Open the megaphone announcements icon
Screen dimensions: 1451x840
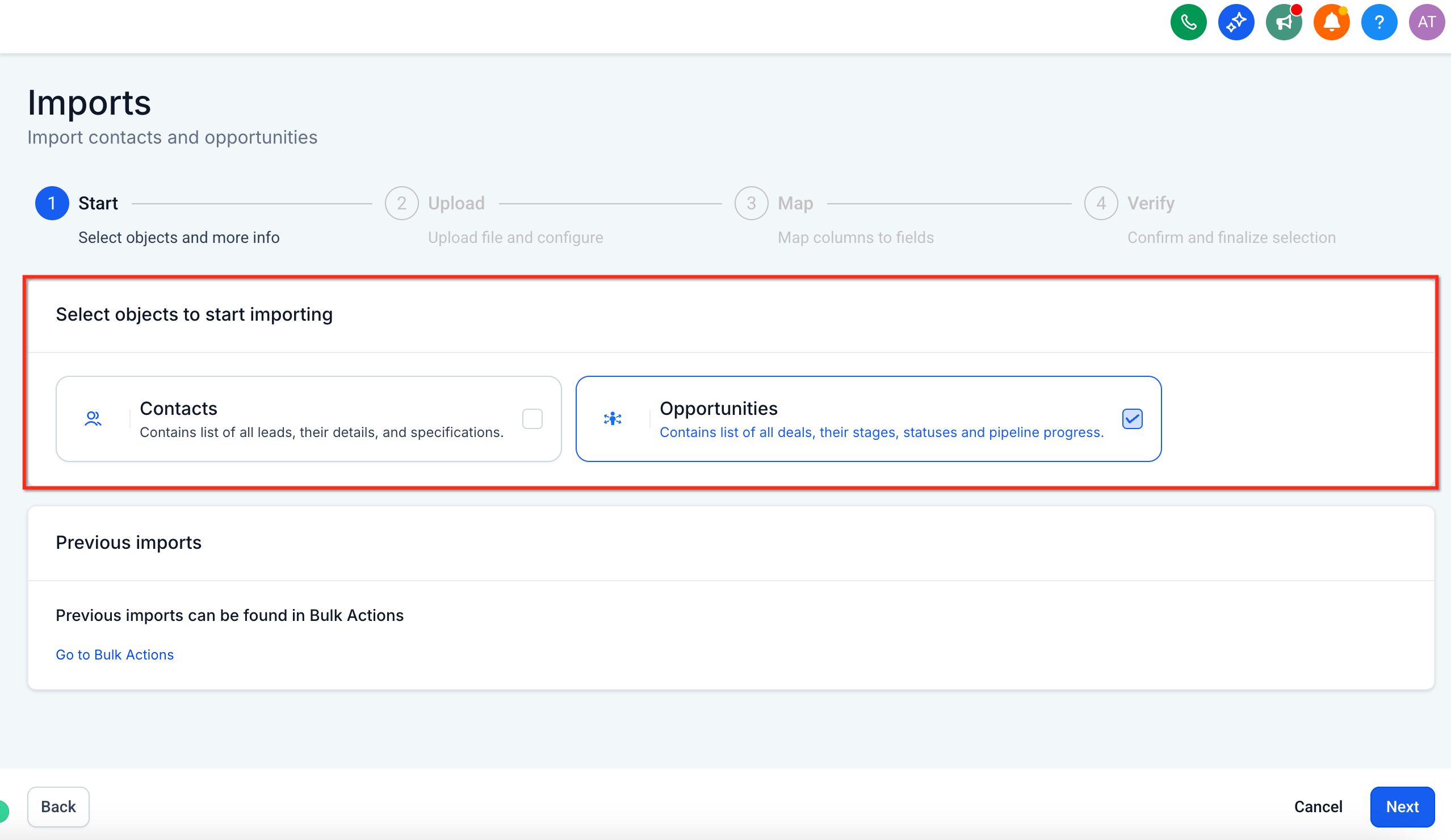[x=1284, y=23]
